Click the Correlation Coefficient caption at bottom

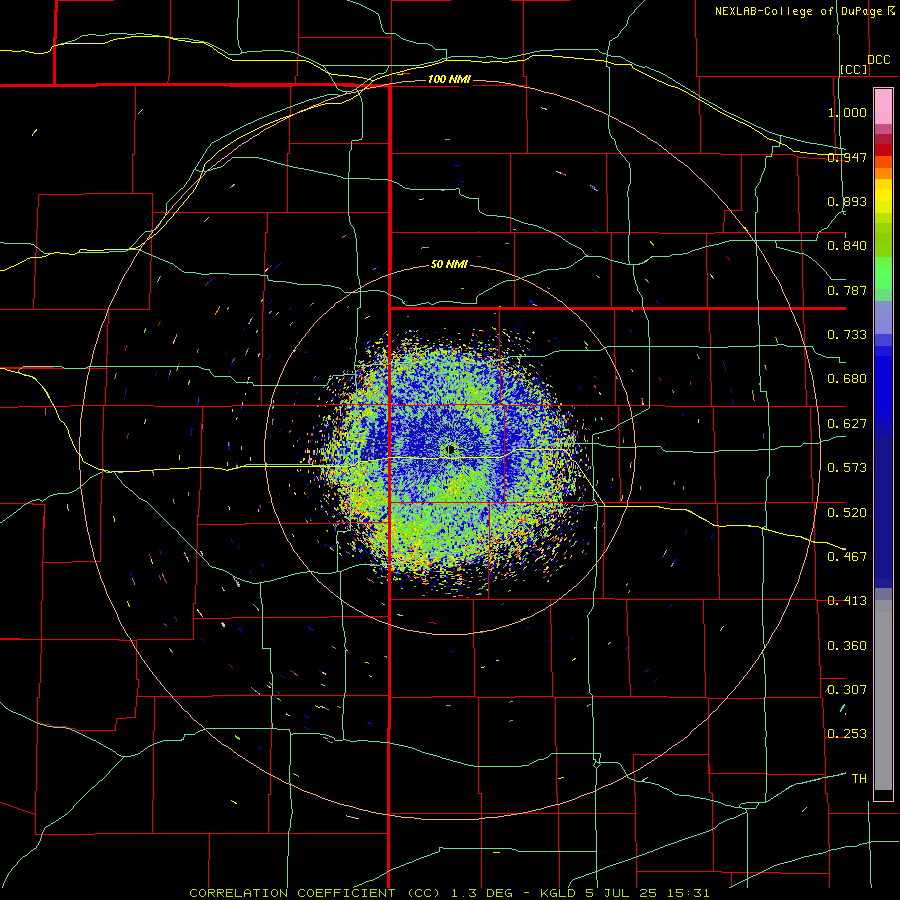[x=449, y=893]
